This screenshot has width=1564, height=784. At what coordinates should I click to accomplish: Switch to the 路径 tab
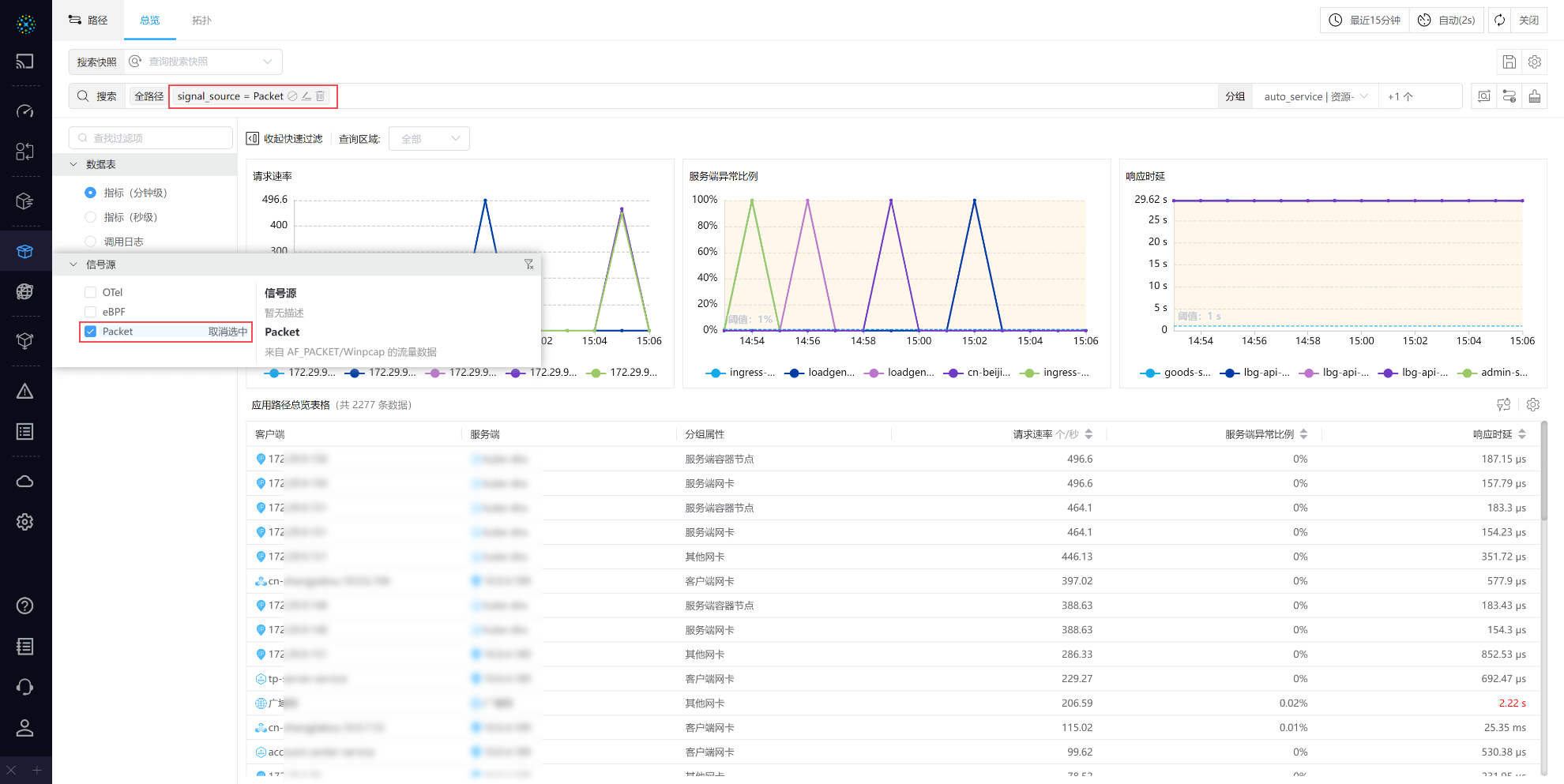pyautogui.click(x=88, y=21)
